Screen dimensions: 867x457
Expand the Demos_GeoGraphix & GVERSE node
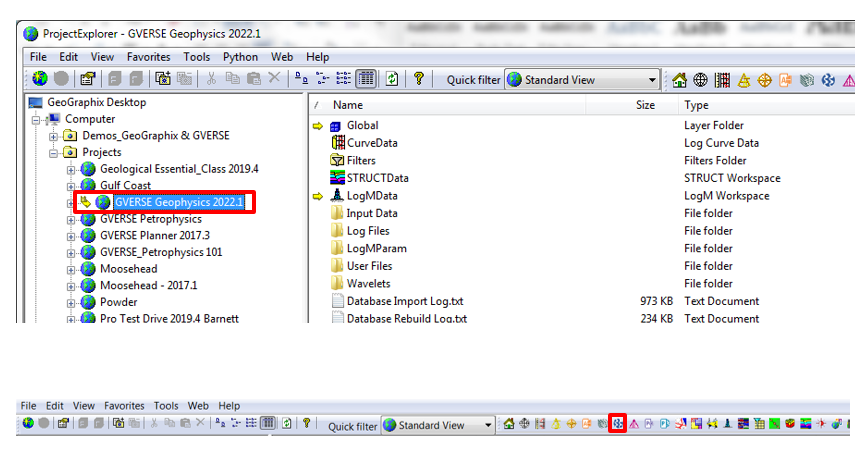click(53, 136)
